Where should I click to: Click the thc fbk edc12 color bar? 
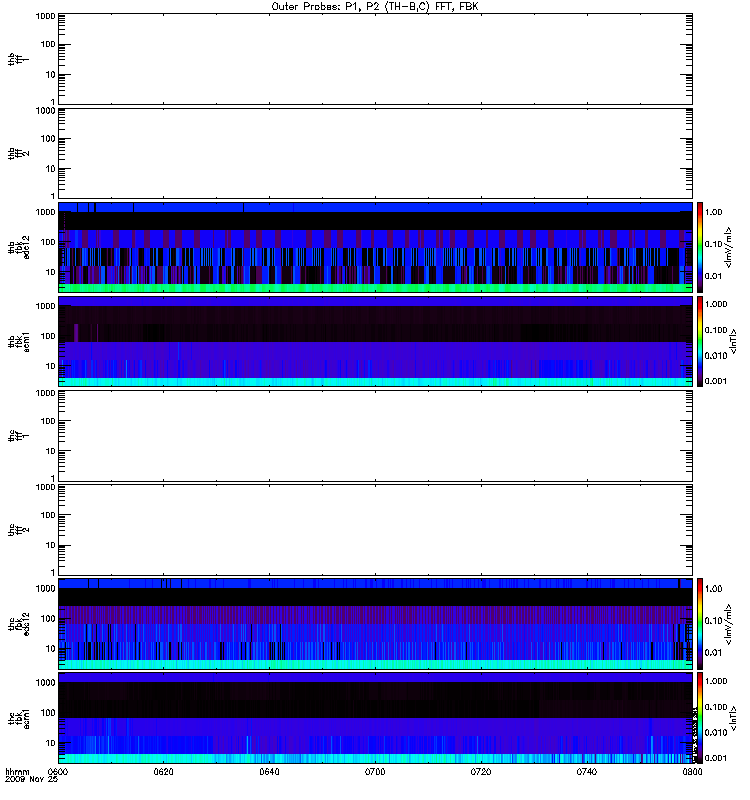700,624
